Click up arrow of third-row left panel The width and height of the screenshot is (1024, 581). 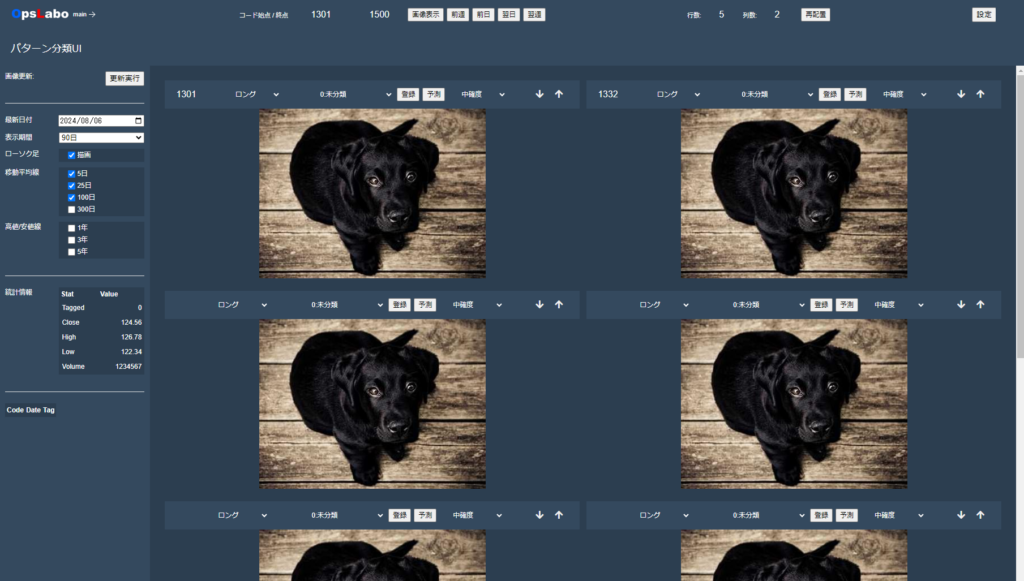click(559, 515)
